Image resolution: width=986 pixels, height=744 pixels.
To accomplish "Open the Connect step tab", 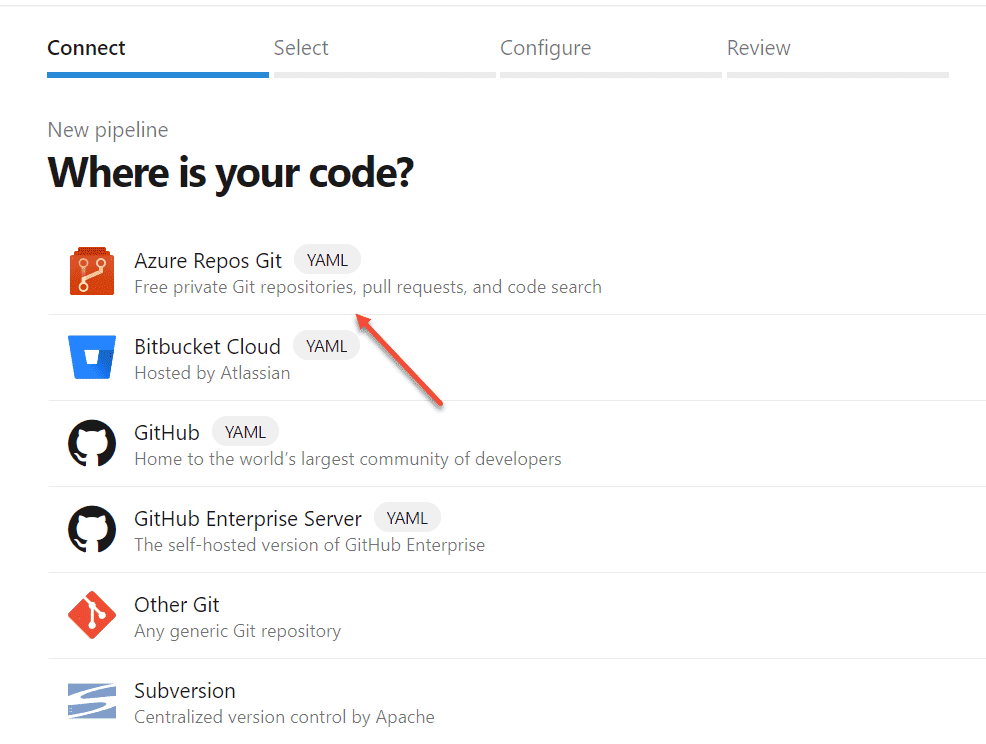I will click(158, 55).
